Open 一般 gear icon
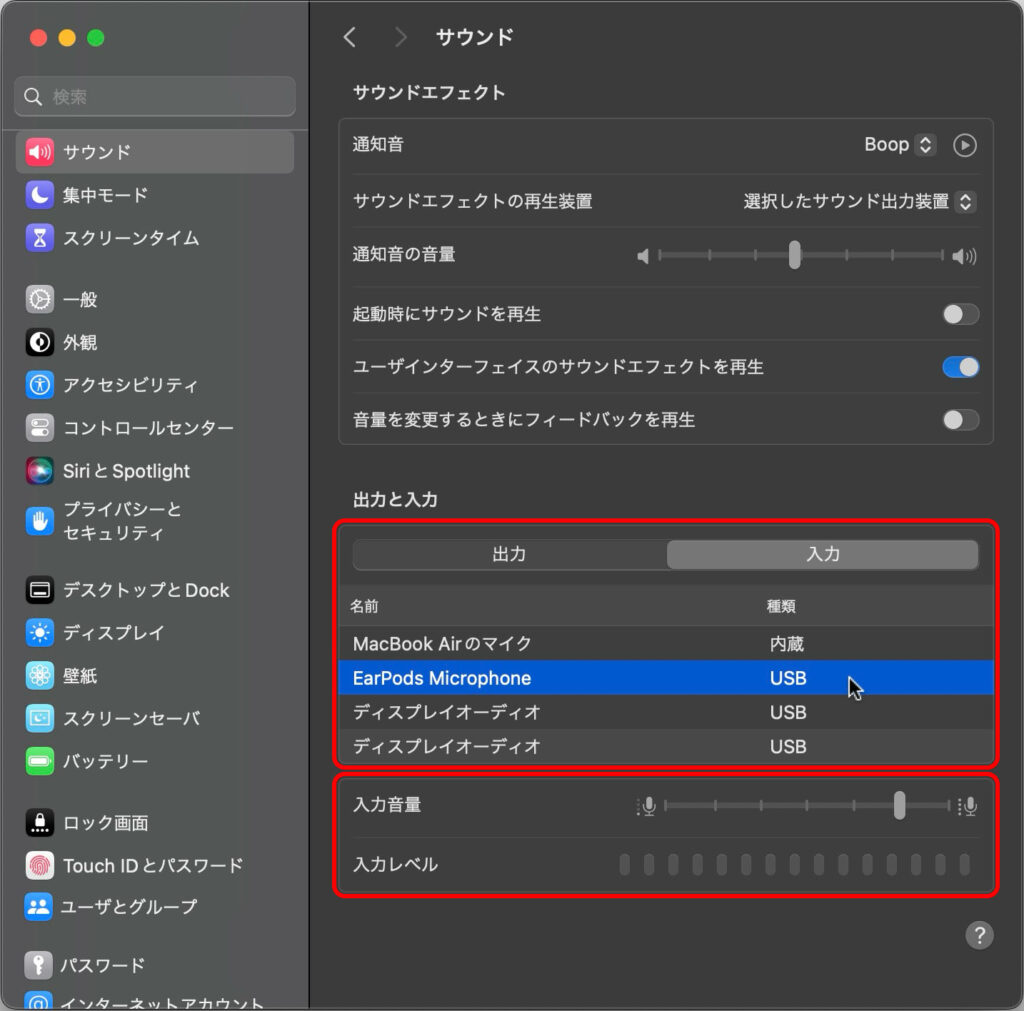 (39, 299)
